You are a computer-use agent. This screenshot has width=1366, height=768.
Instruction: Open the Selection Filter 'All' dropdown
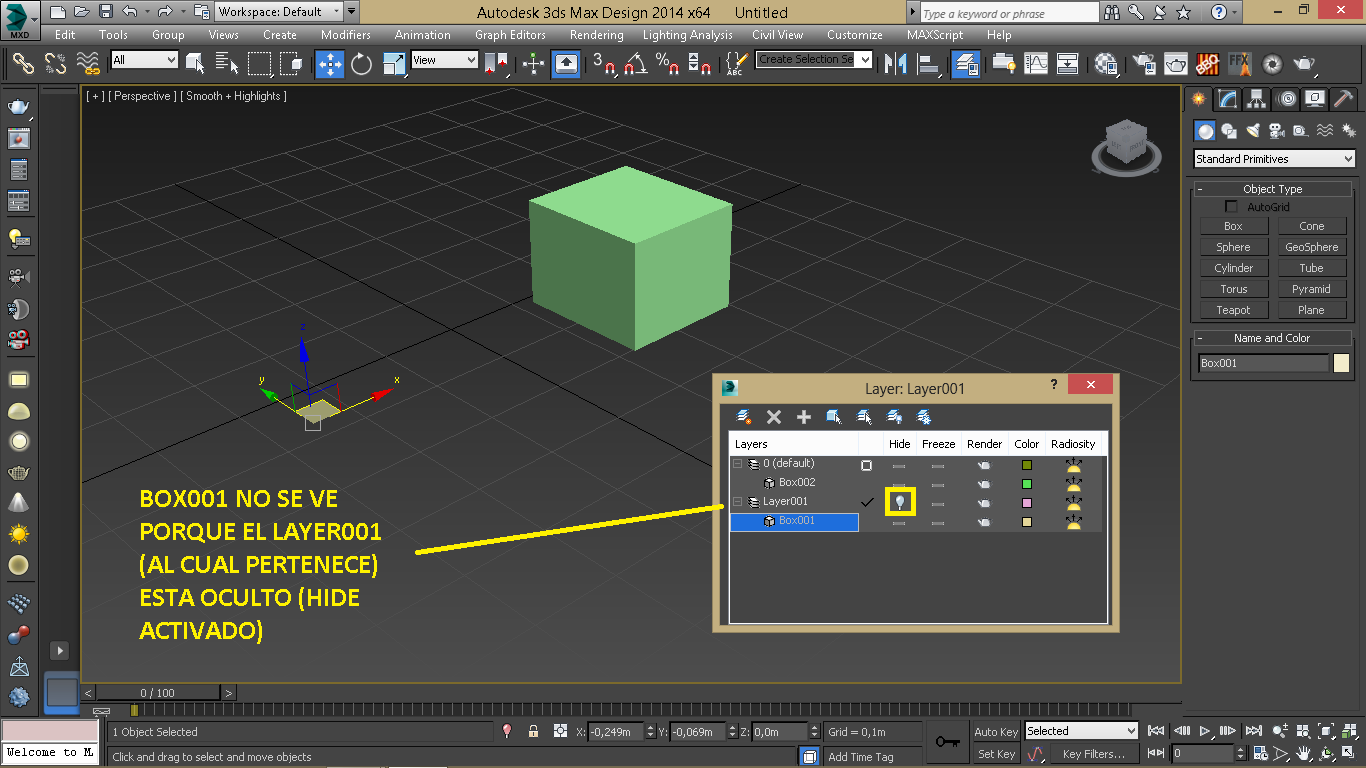coord(144,60)
